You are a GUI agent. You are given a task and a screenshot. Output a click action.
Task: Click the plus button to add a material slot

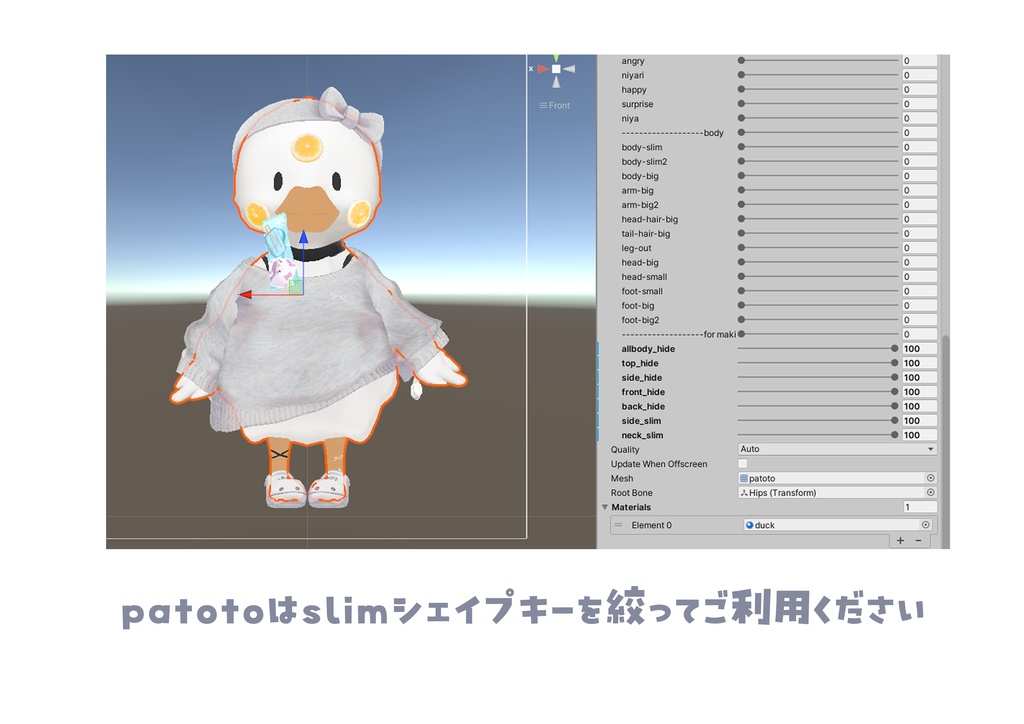(x=899, y=540)
